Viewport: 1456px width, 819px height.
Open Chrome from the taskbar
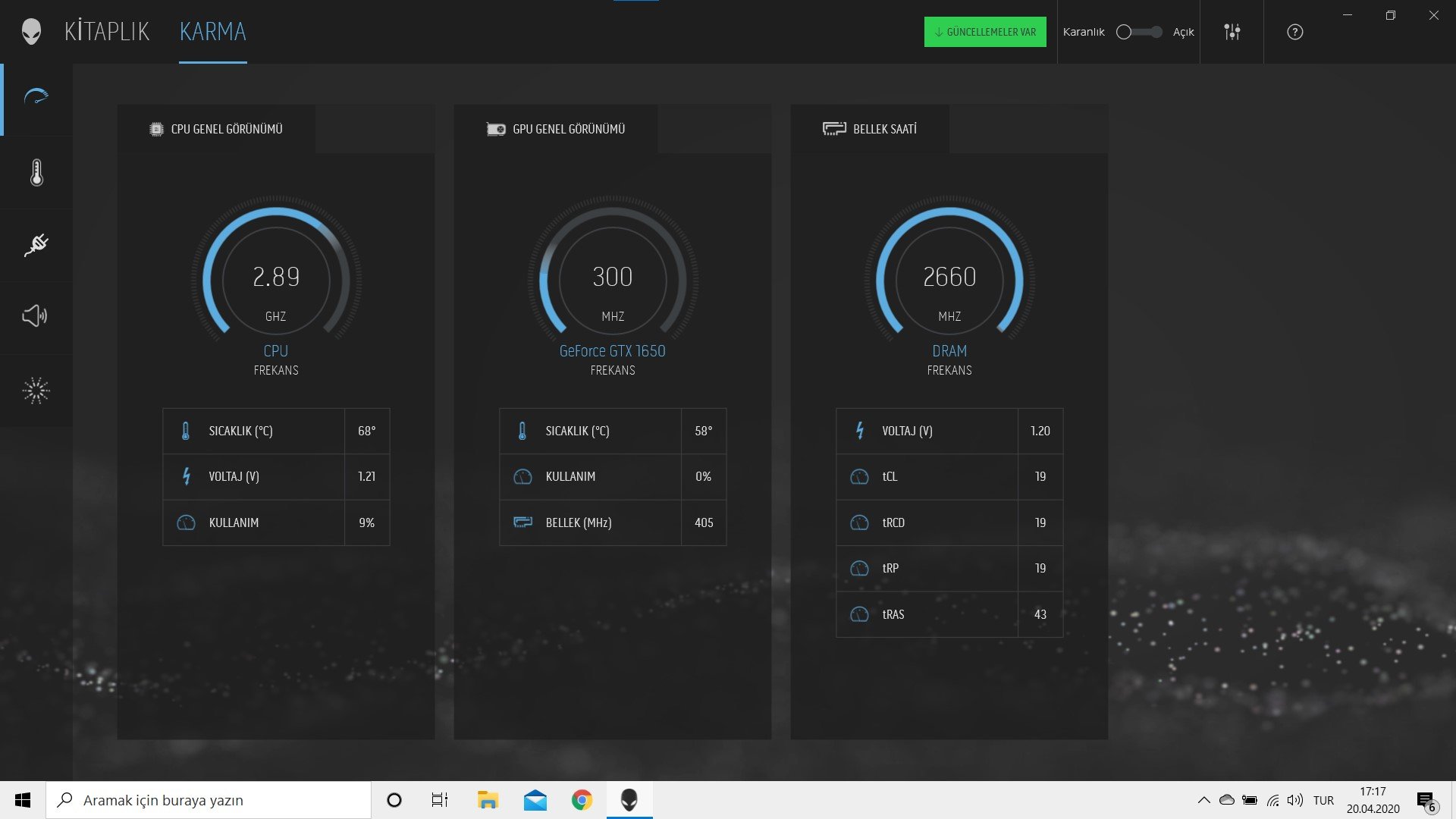(x=582, y=800)
